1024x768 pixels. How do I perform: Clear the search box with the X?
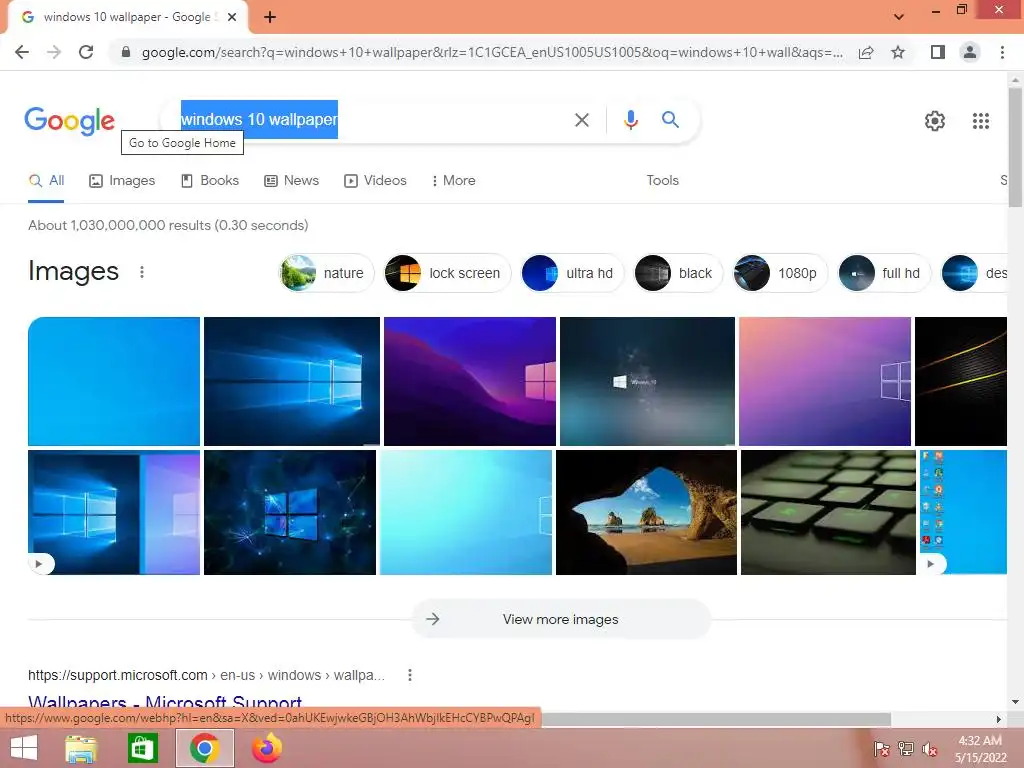(581, 120)
